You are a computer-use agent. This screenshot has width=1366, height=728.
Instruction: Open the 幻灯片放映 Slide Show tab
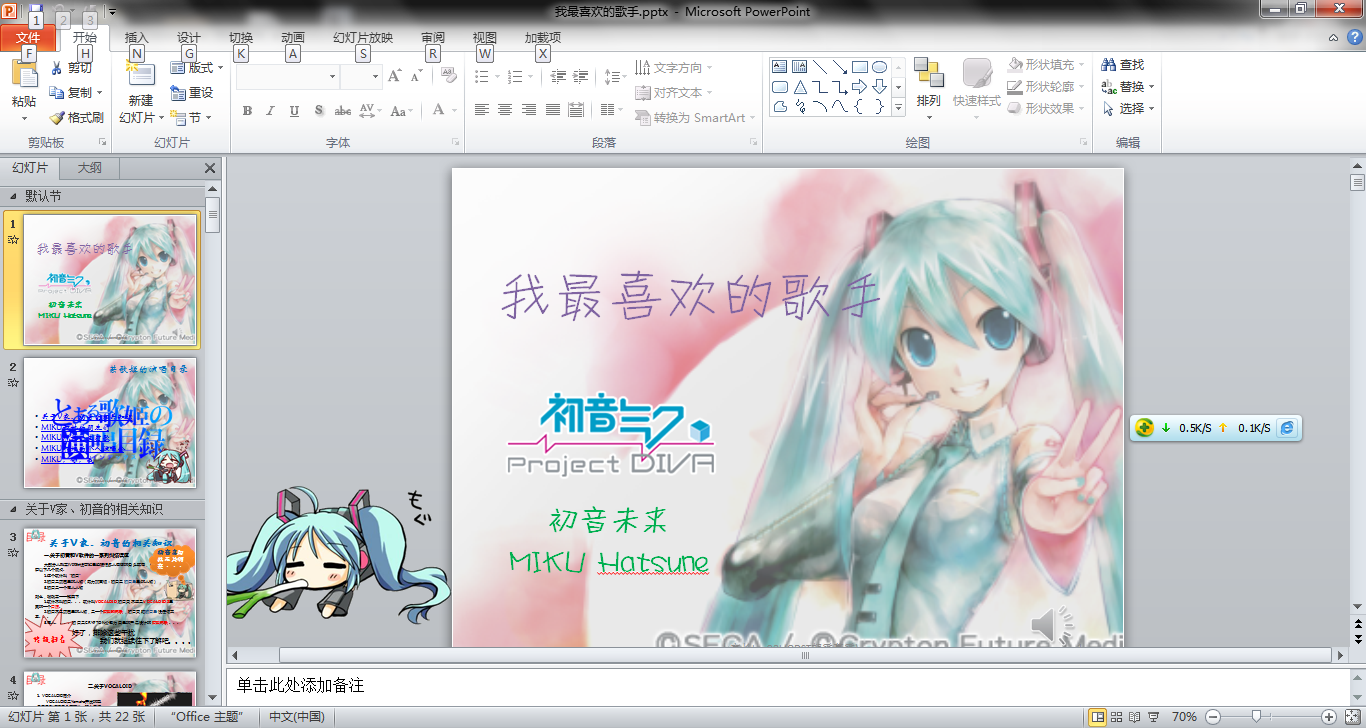click(363, 38)
